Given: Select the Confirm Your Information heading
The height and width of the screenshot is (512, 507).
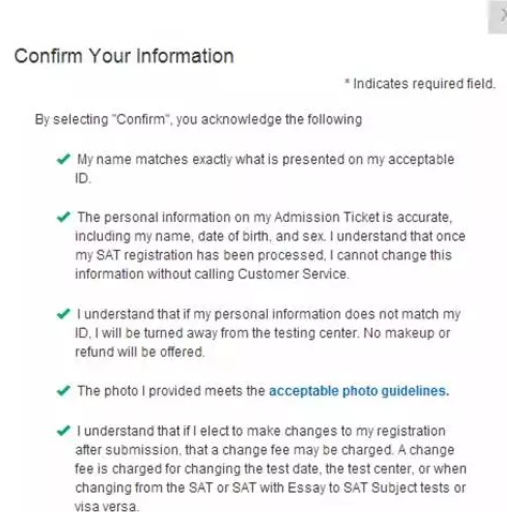Looking at the screenshot, I should pos(124,56).
